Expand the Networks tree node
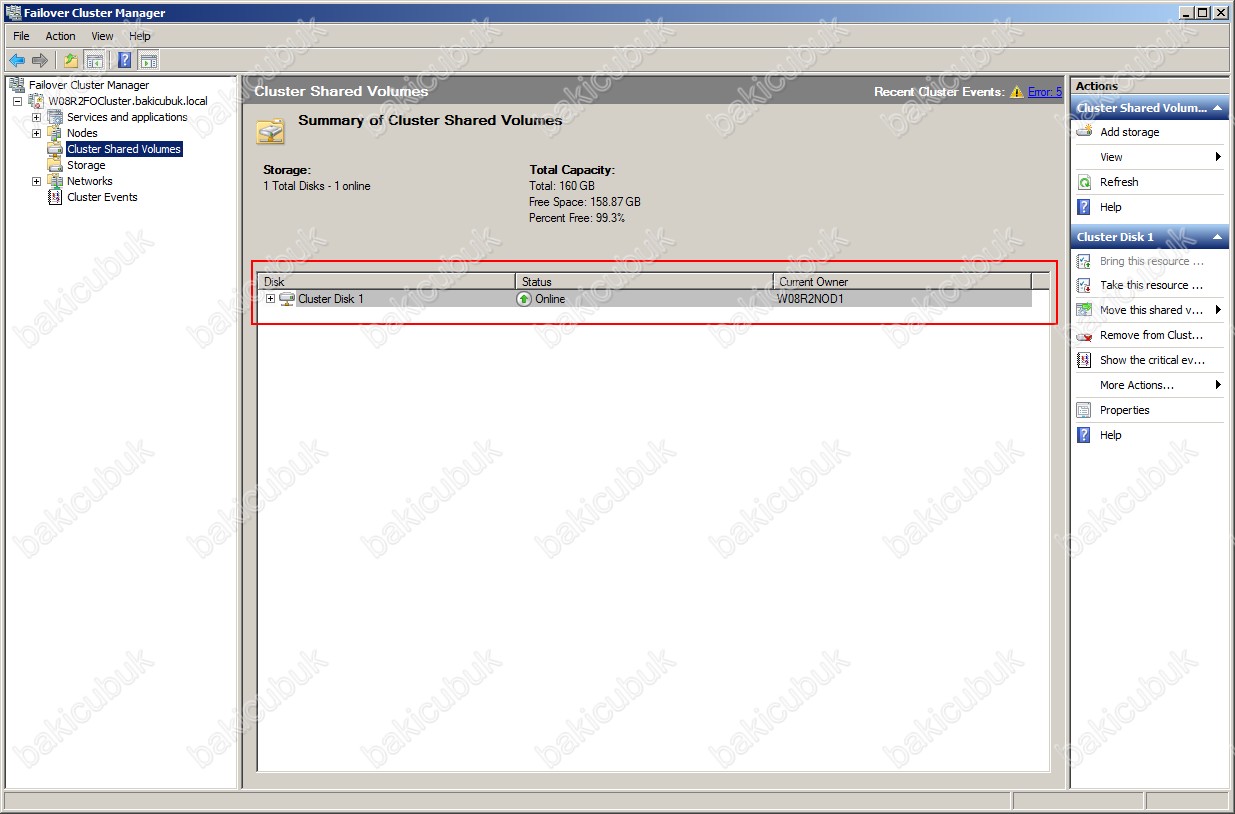 pyautogui.click(x=36, y=181)
